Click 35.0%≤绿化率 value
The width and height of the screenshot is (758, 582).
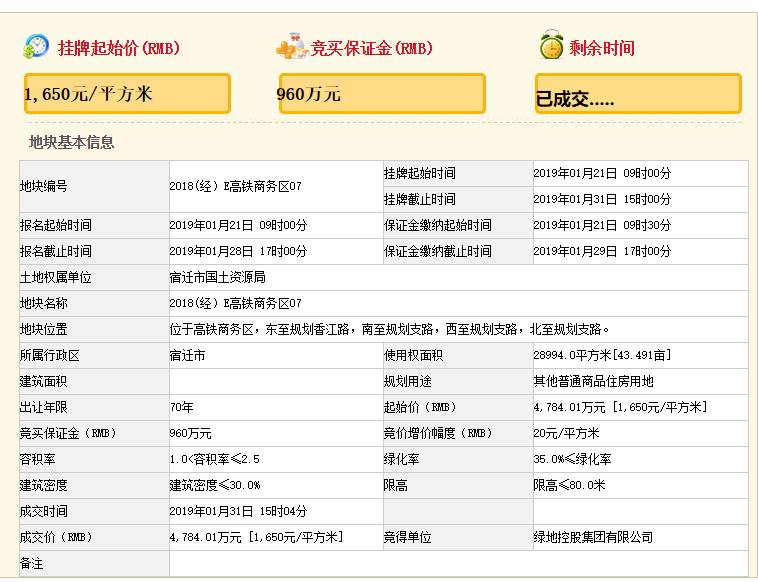pos(572,460)
